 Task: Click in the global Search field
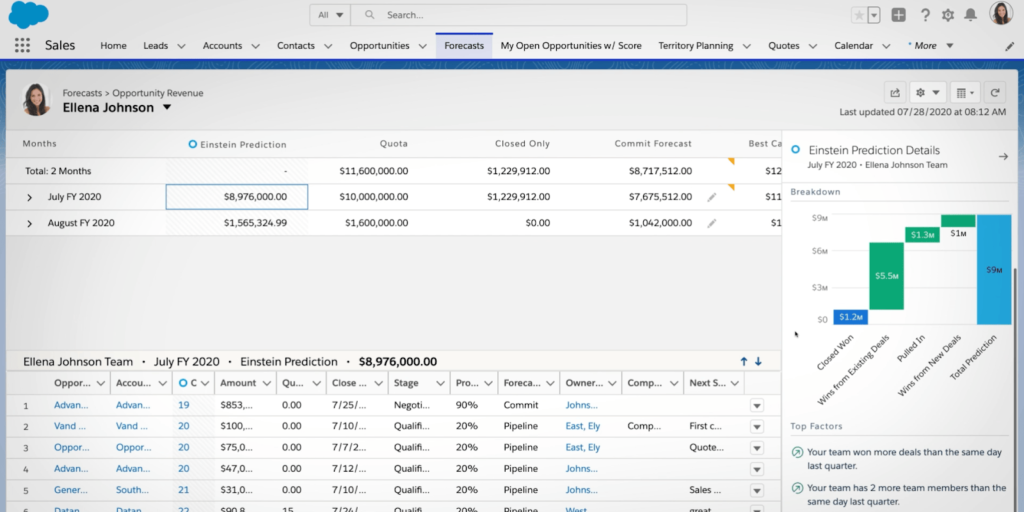[519, 15]
